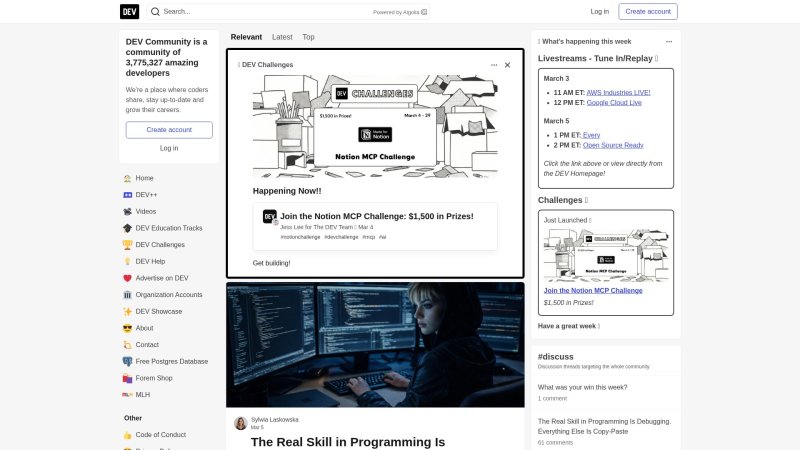Click Log in link in header
The height and width of the screenshot is (450, 800).
pos(599,12)
